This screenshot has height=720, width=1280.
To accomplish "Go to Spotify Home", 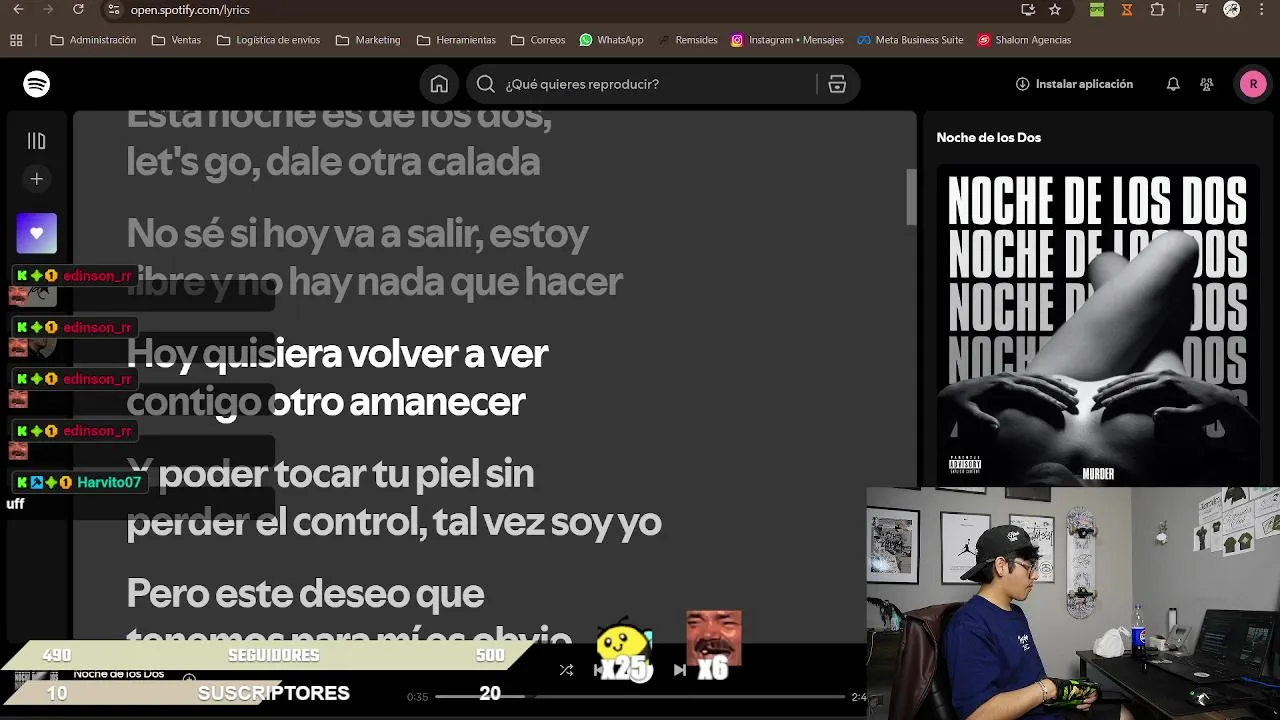I will pos(439,84).
